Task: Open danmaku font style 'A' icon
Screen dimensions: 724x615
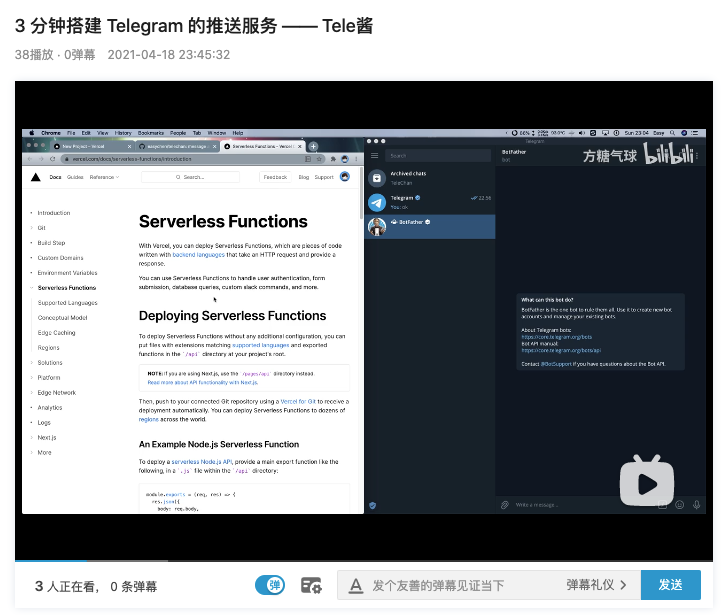Action: pos(356,585)
